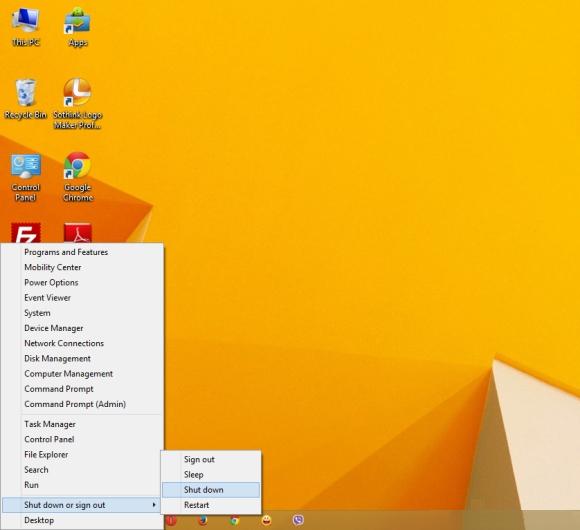Launch Disk Management

[82, 358]
